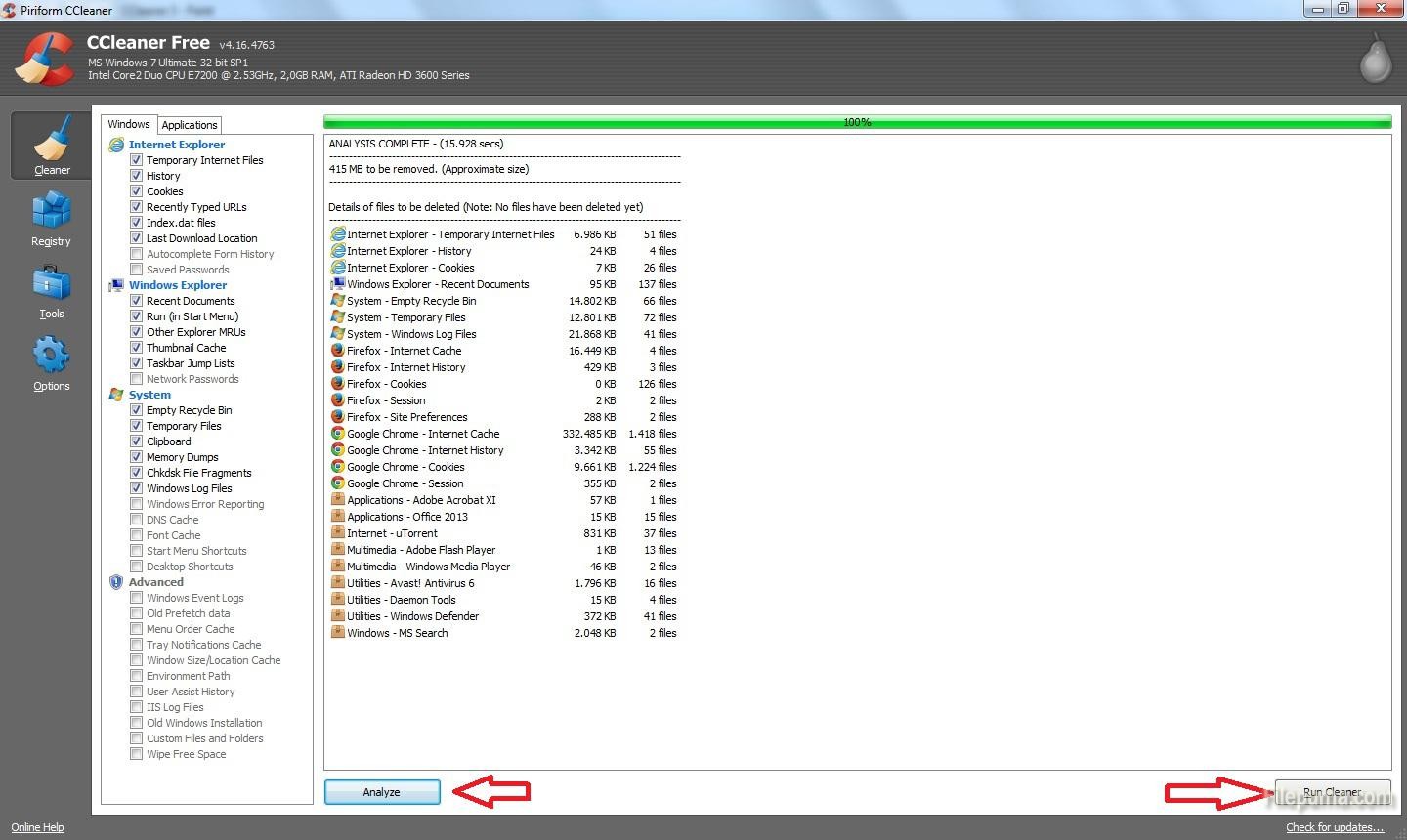Click the Windows Explorer category header

[177, 285]
